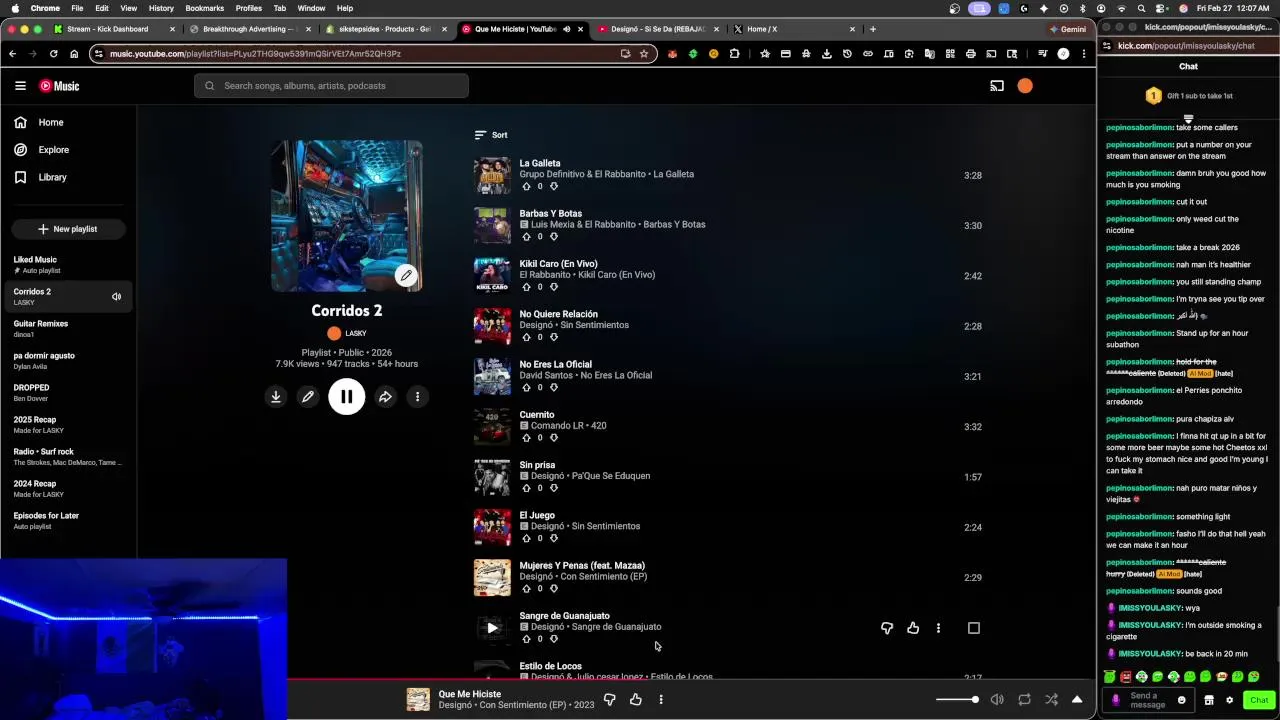Click the New playlist button
This screenshot has width=1280, height=720.
tap(68, 229)
